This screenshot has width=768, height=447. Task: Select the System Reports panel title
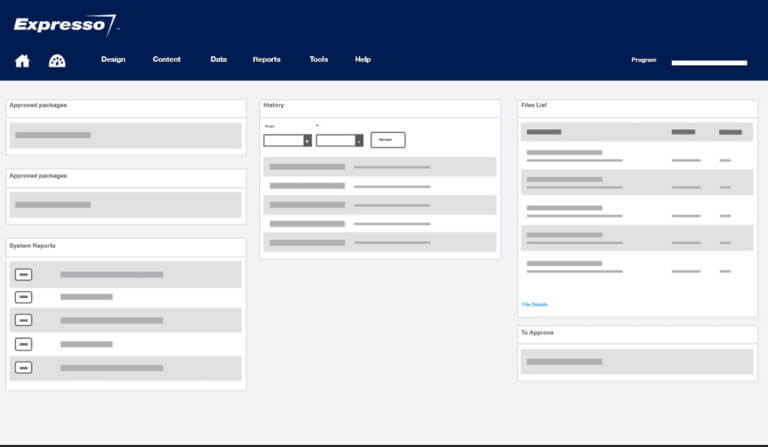32,246
